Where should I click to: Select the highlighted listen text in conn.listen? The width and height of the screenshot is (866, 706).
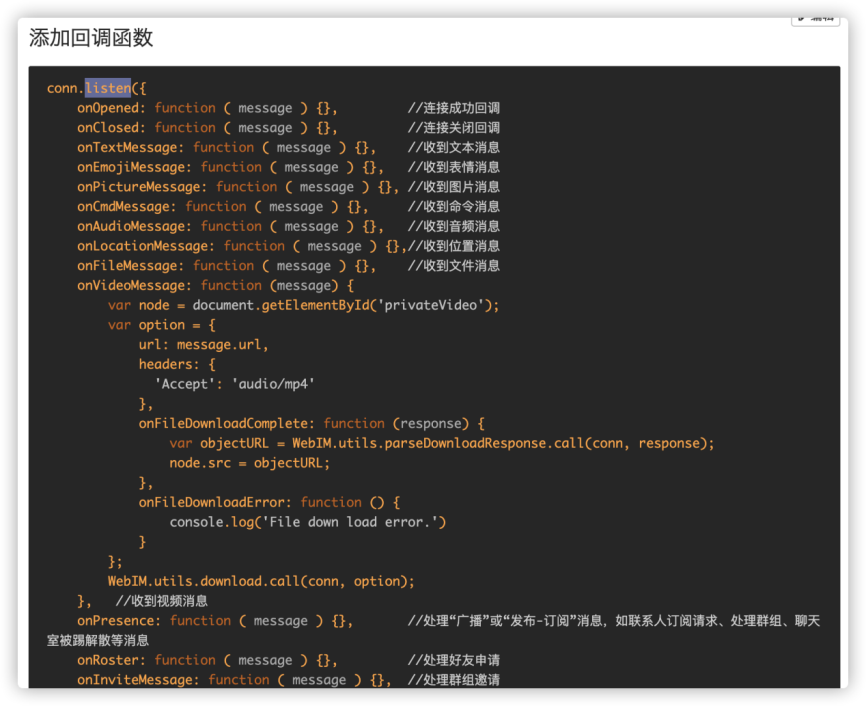point(109,88)
